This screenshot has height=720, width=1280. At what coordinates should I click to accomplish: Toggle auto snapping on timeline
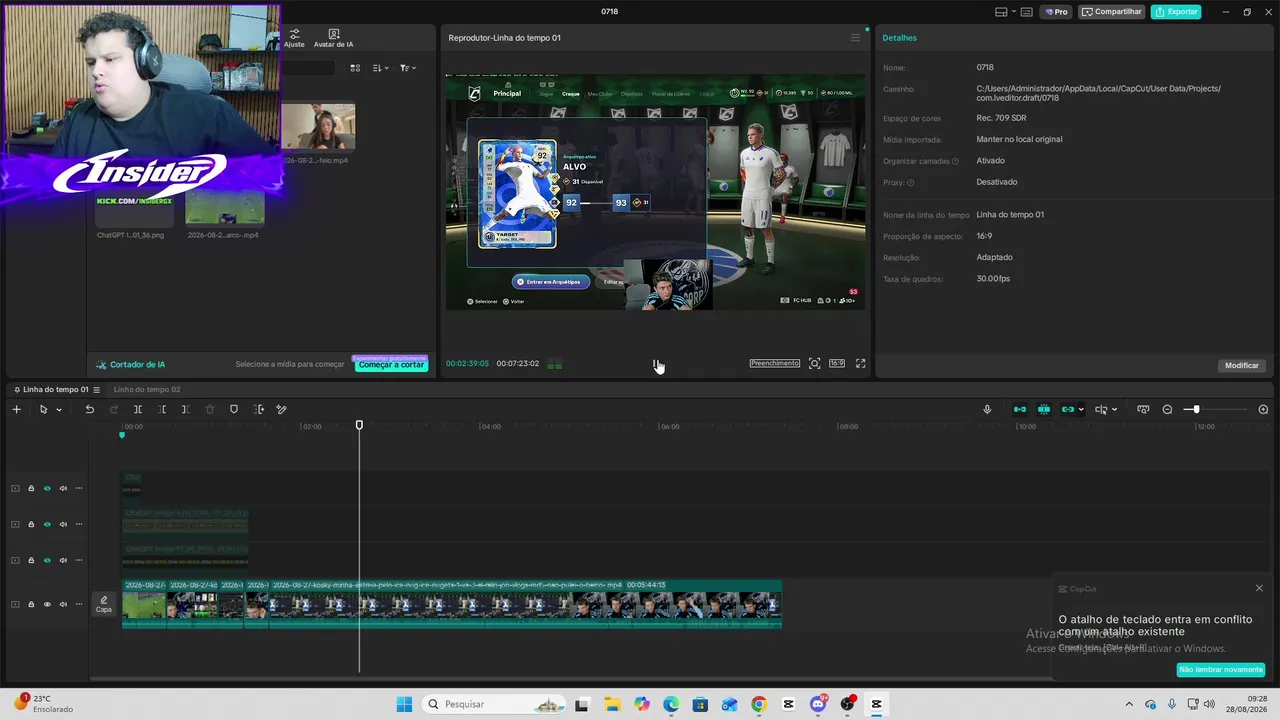click(x=1044, y=409)
